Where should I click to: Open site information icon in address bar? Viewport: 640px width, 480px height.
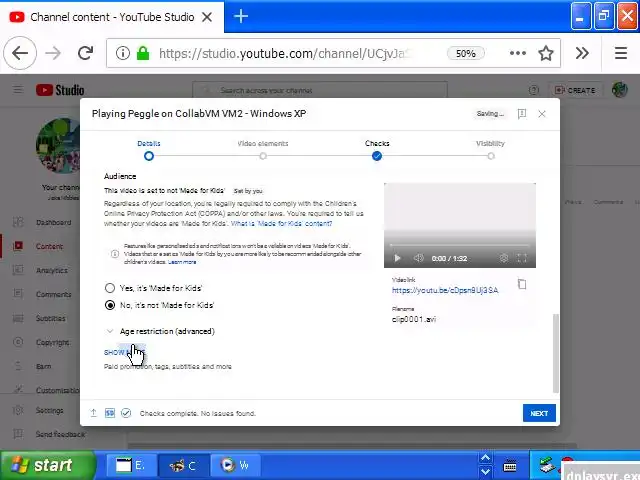[122, 53]
